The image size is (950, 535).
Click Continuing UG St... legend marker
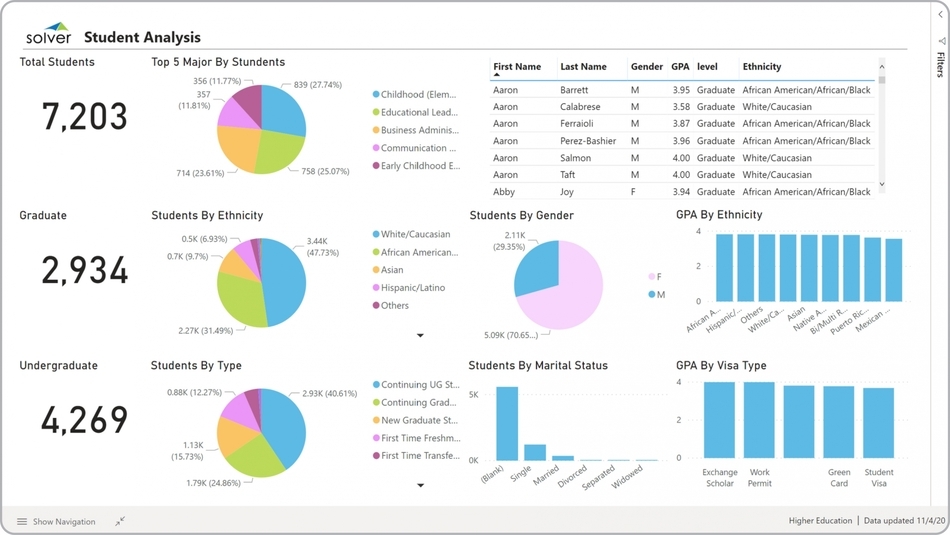(376, 384)
